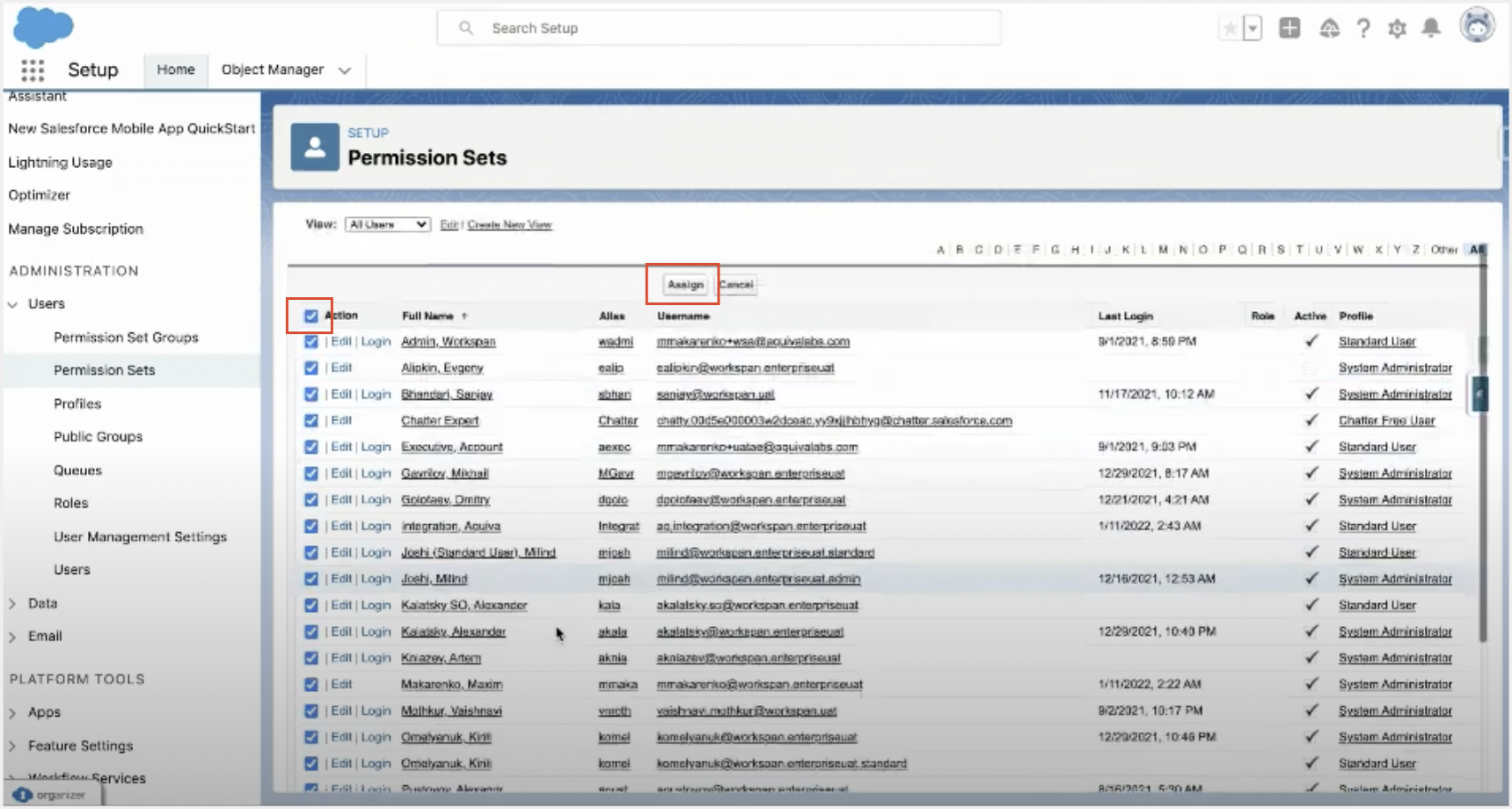Uncheck the Bhandari, Sanjay row checkbox

pos(311,394)
